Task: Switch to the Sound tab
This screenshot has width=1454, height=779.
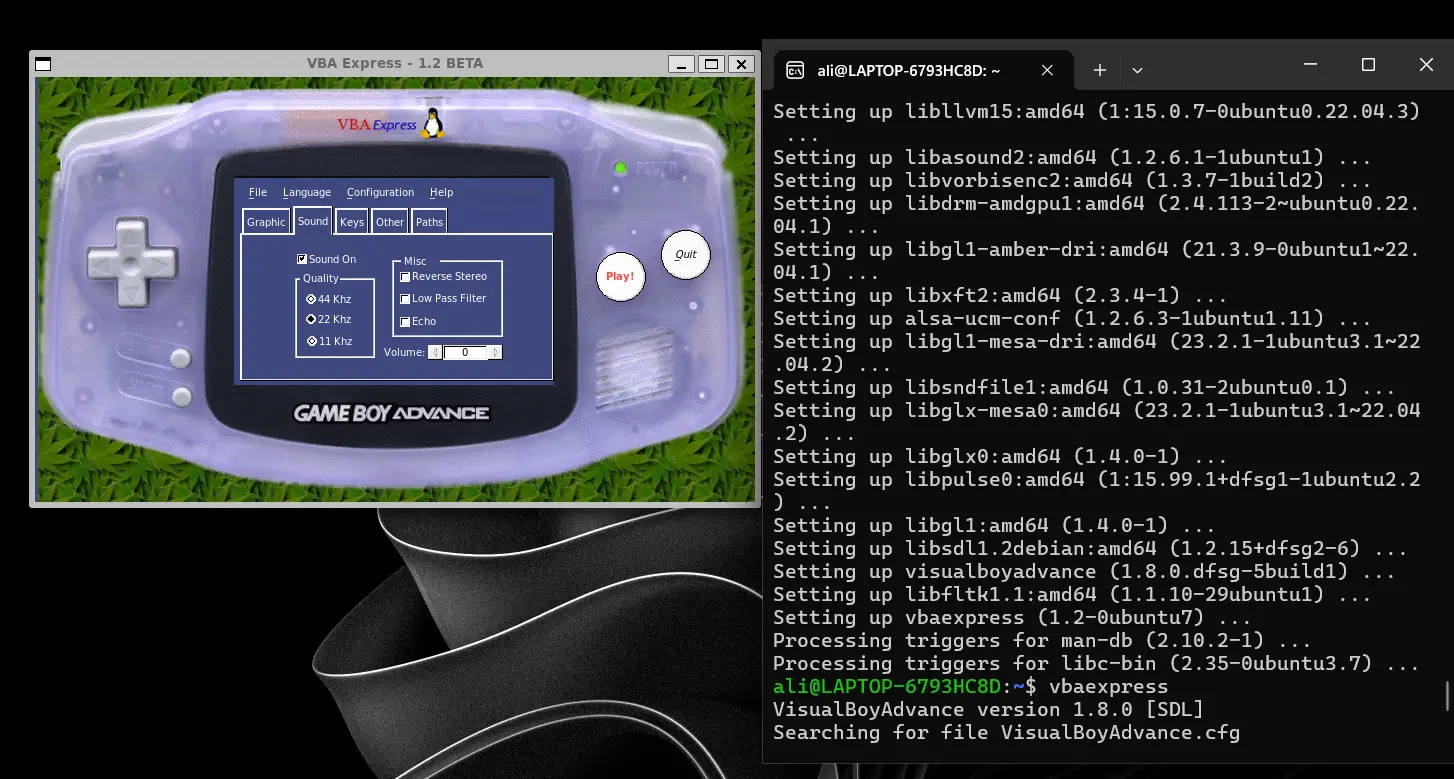Action: point(313,221)
